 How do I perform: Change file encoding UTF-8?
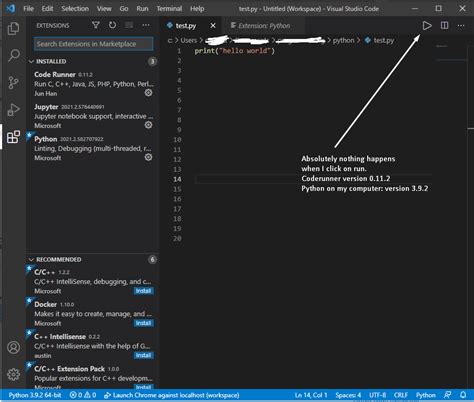point(377,395)
